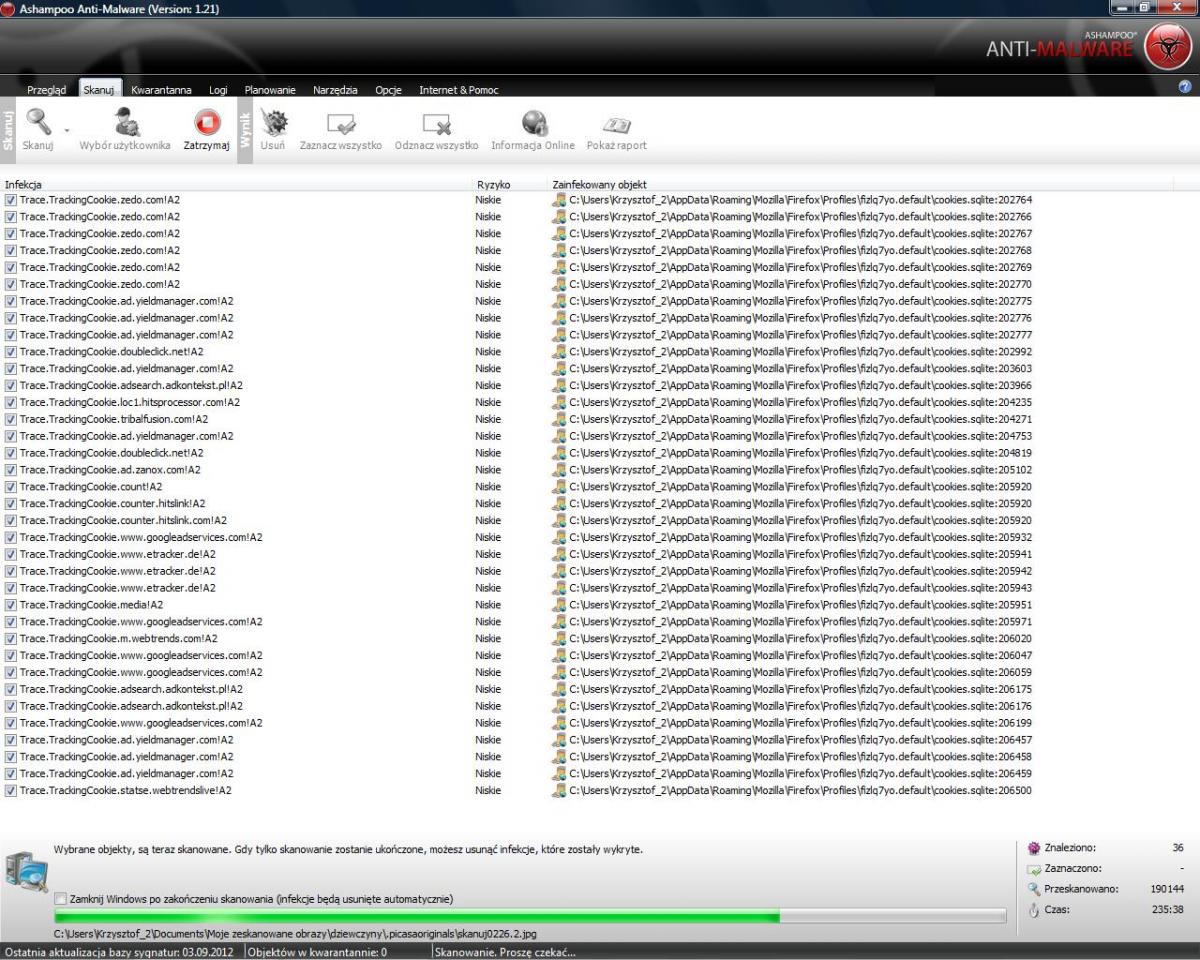
Task: Click the file icon of the cookies.sqlite:202764 row
Action: pos(560,200)
